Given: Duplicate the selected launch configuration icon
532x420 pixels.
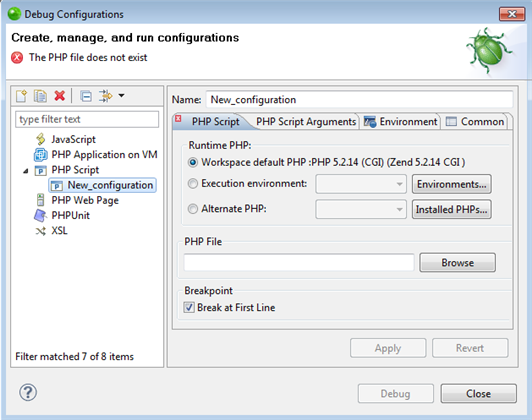Looking at the screenshot, I should click(x=40, y=96).
